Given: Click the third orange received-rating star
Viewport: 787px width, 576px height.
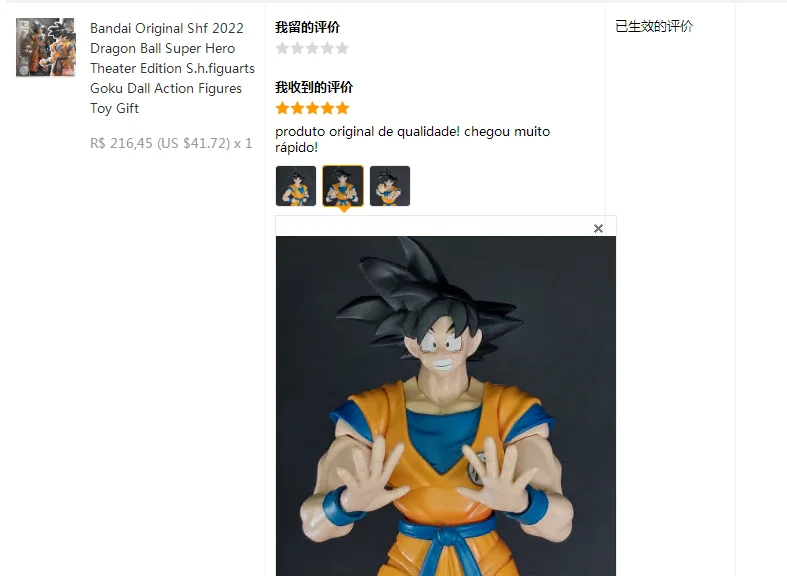Looking at the screenshot, I should [x=312, y=108].
